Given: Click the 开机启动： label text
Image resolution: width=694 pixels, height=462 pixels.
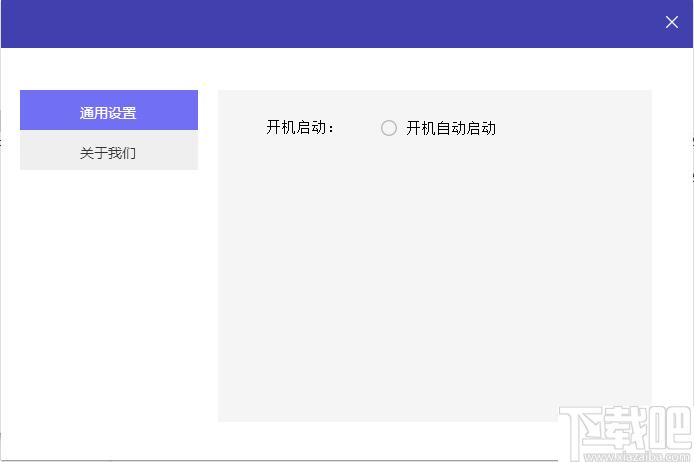Looking at the screenshot, I should [x=300, y=127].
